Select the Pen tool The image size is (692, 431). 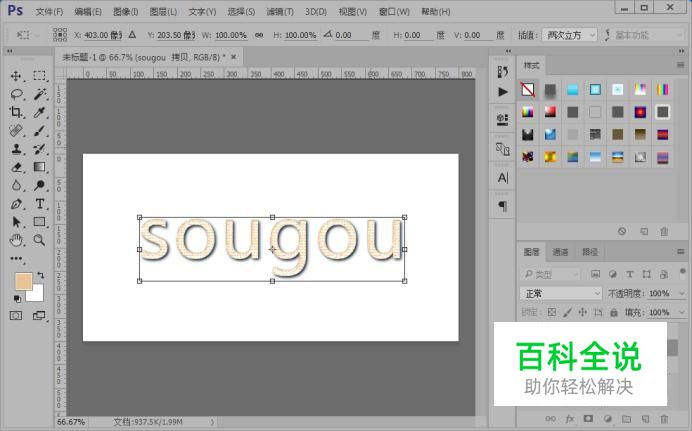[16, 204]
